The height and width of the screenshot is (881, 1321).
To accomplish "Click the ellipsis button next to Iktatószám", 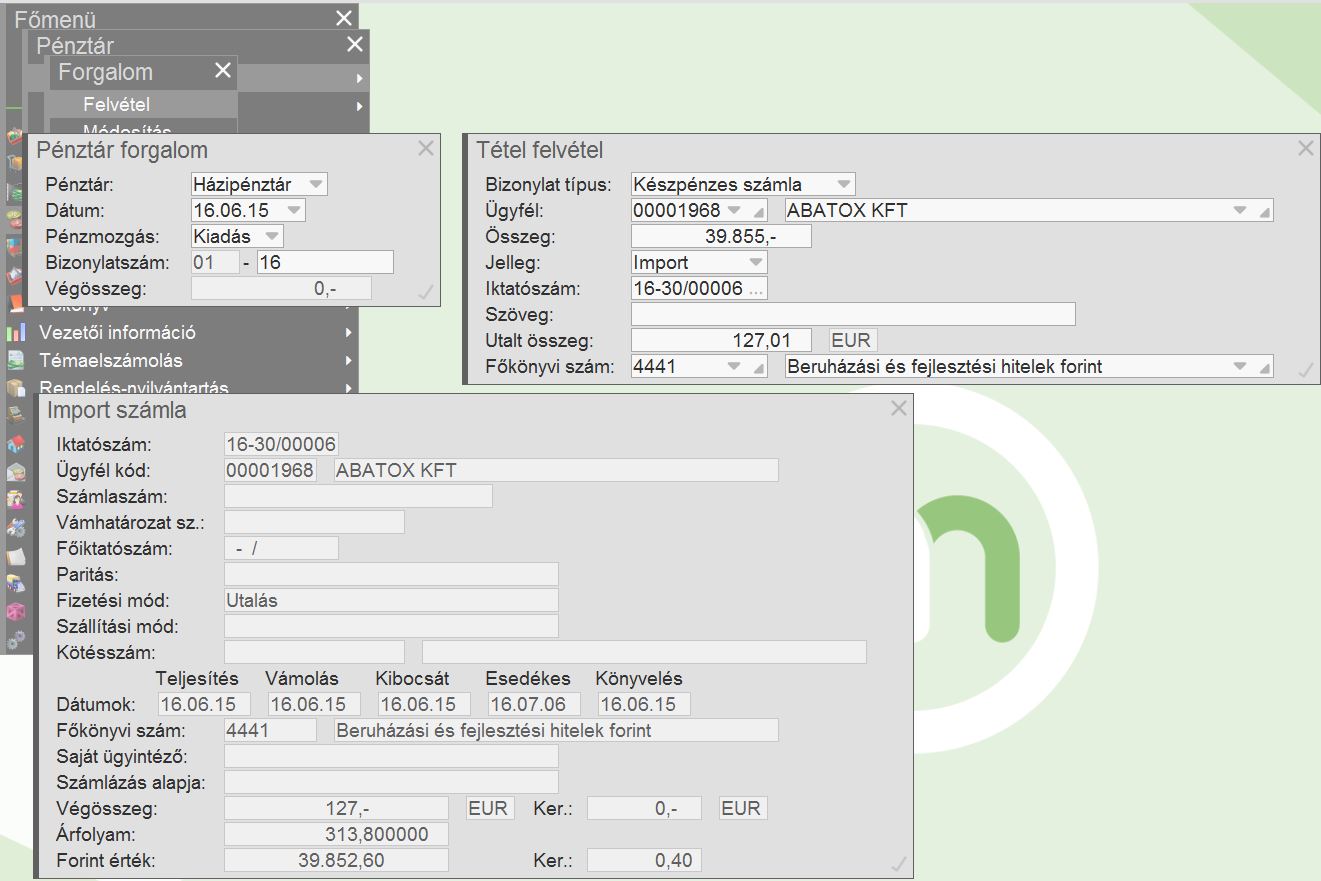I will click(756, 289).
